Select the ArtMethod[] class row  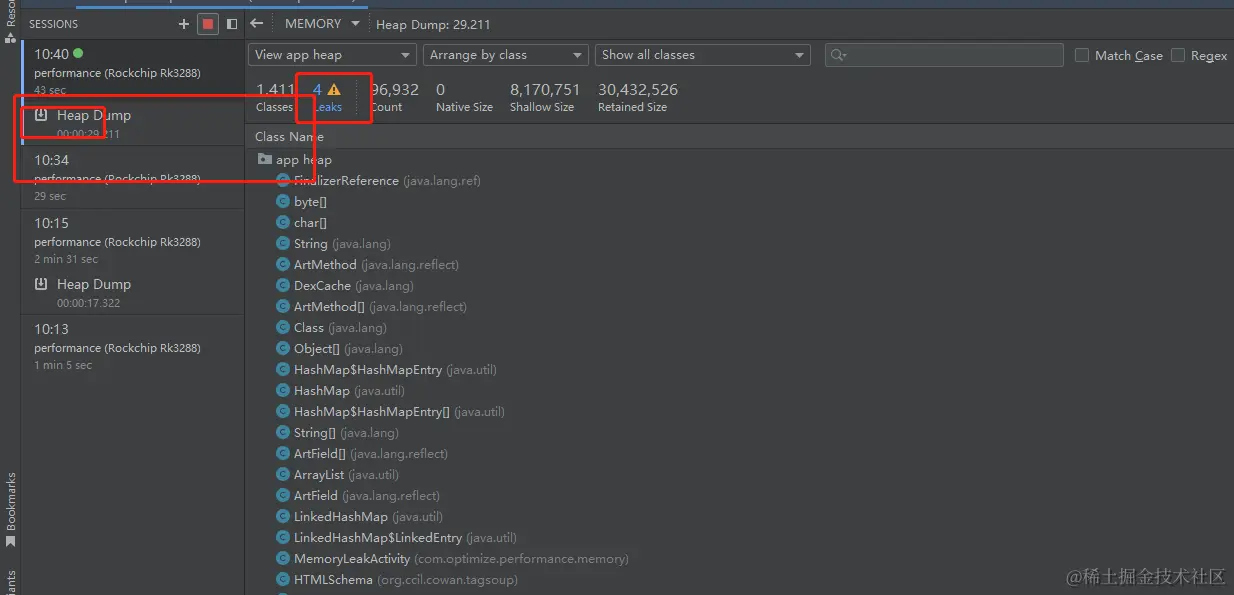coord(739,306)
